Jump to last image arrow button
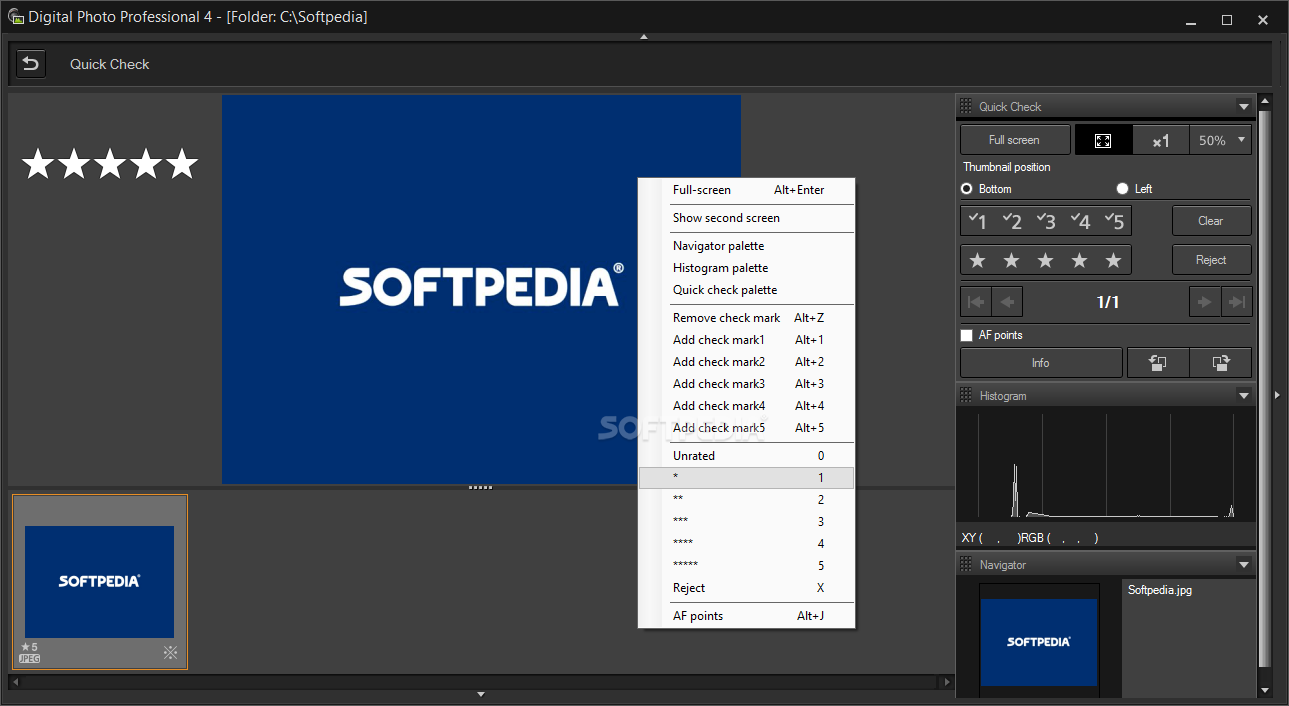 [x=1237, y=302]
